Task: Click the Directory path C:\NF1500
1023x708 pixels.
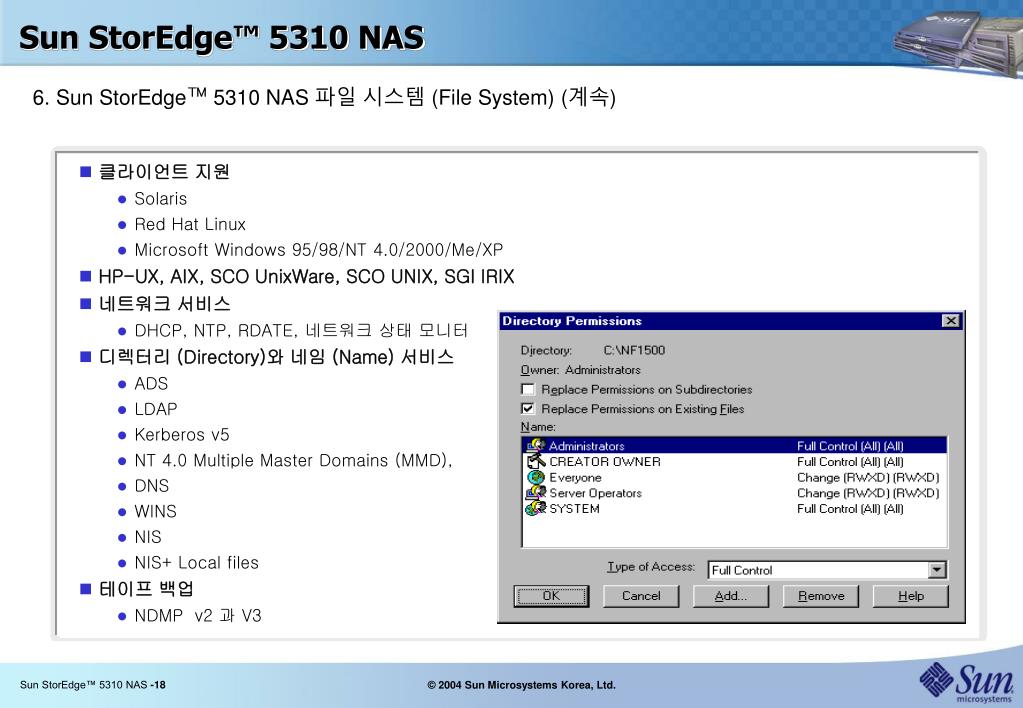Action: coord(634,350)
